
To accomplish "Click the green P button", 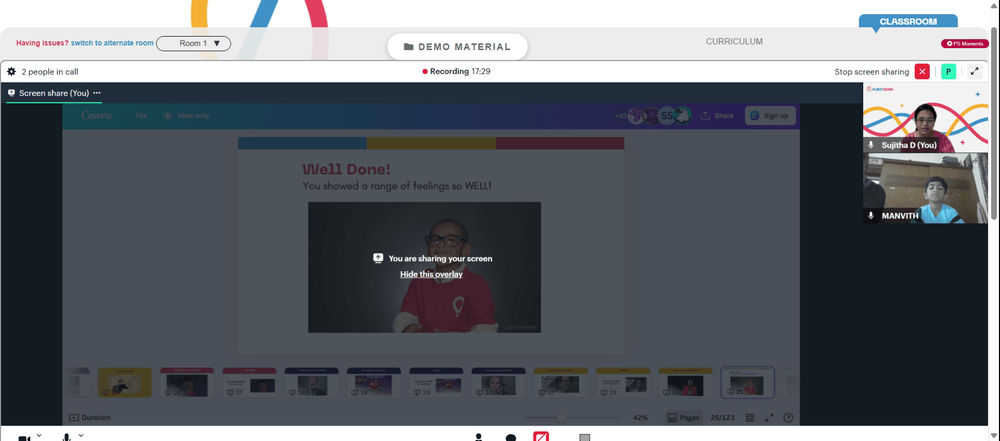I will click(x=949, y=71).
